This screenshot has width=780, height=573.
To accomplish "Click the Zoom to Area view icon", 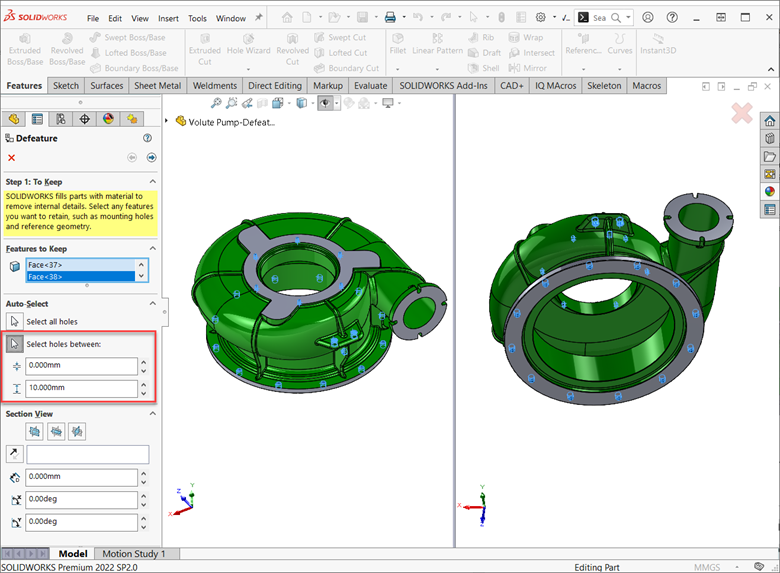I will click(x=231, y=103).
